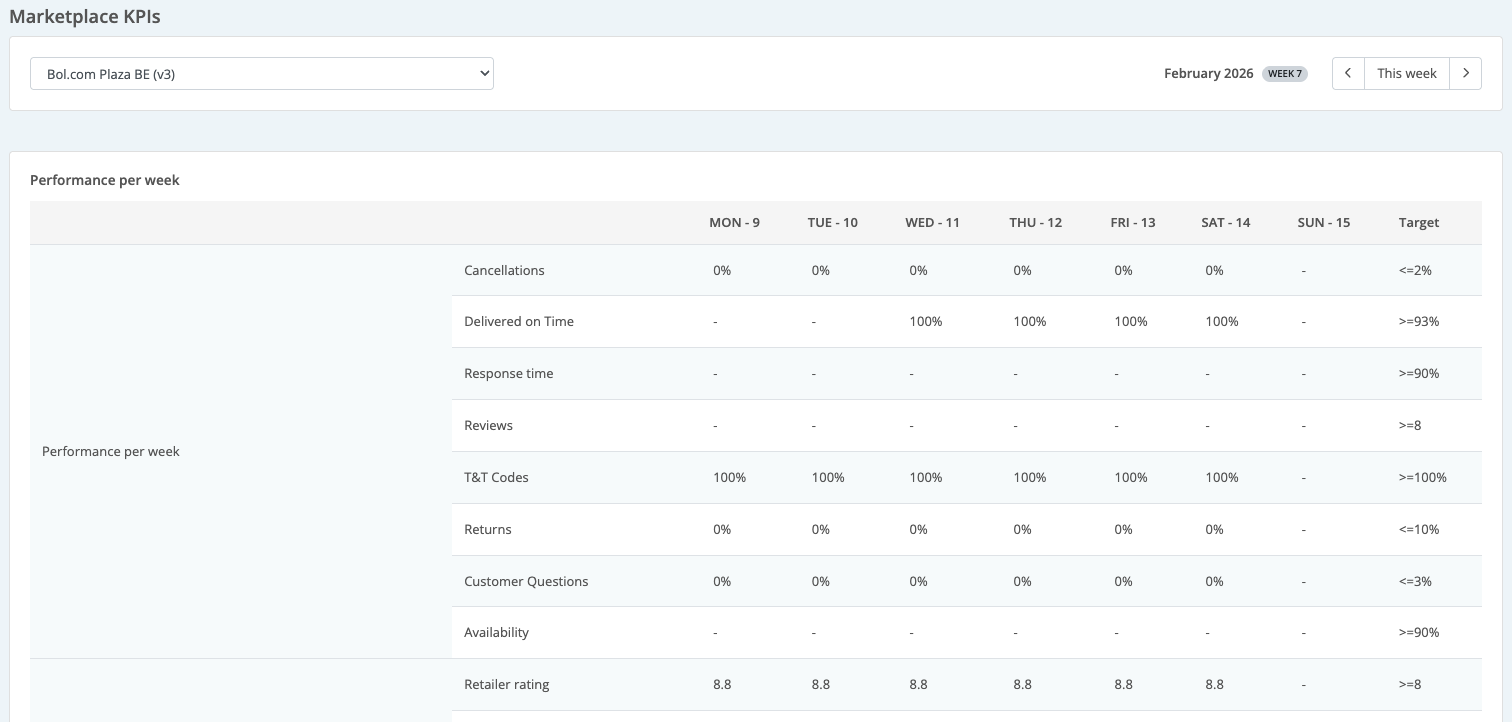Go to previous week arrow

[x=1348, y=73]
